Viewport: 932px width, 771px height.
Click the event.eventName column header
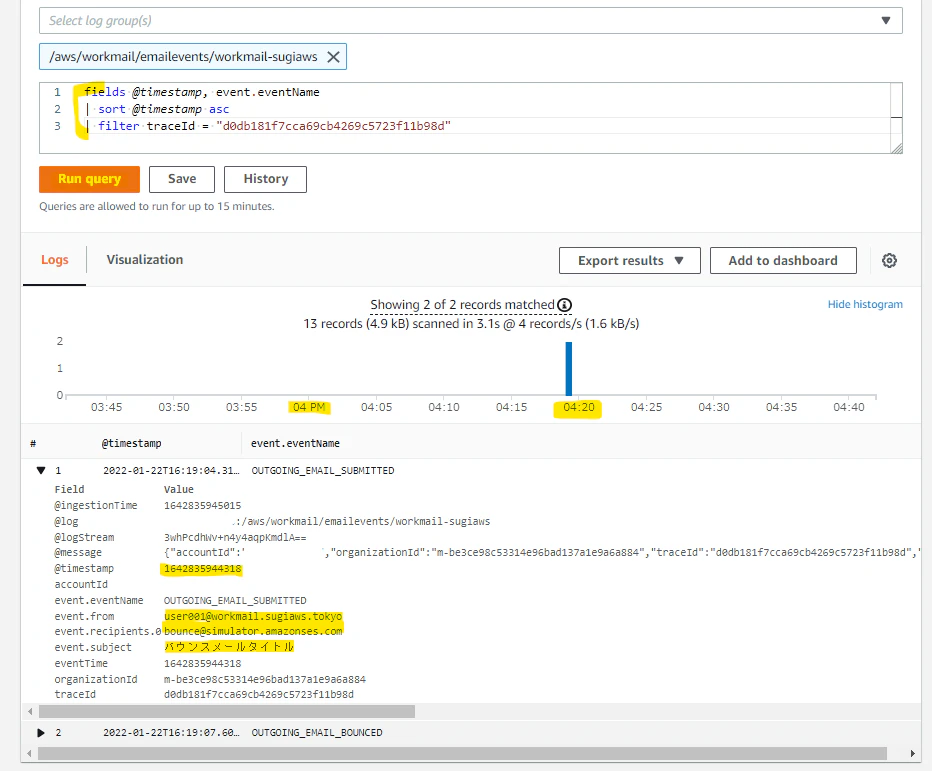(x=295, y=443)
